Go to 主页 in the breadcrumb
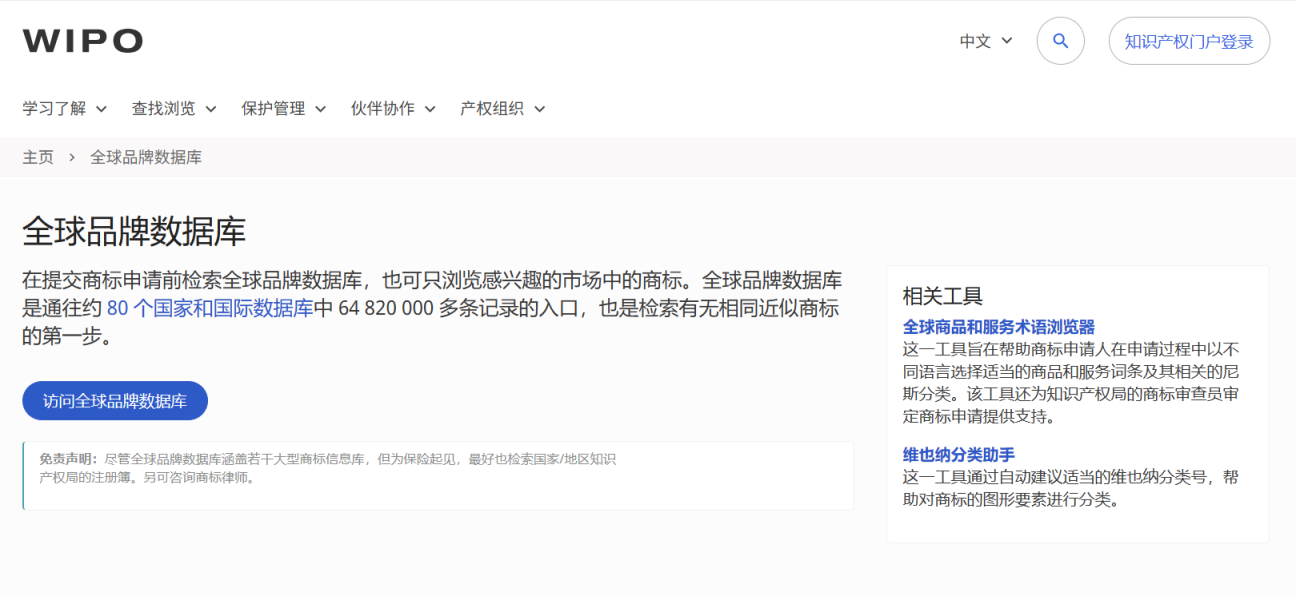 (38, 157)
